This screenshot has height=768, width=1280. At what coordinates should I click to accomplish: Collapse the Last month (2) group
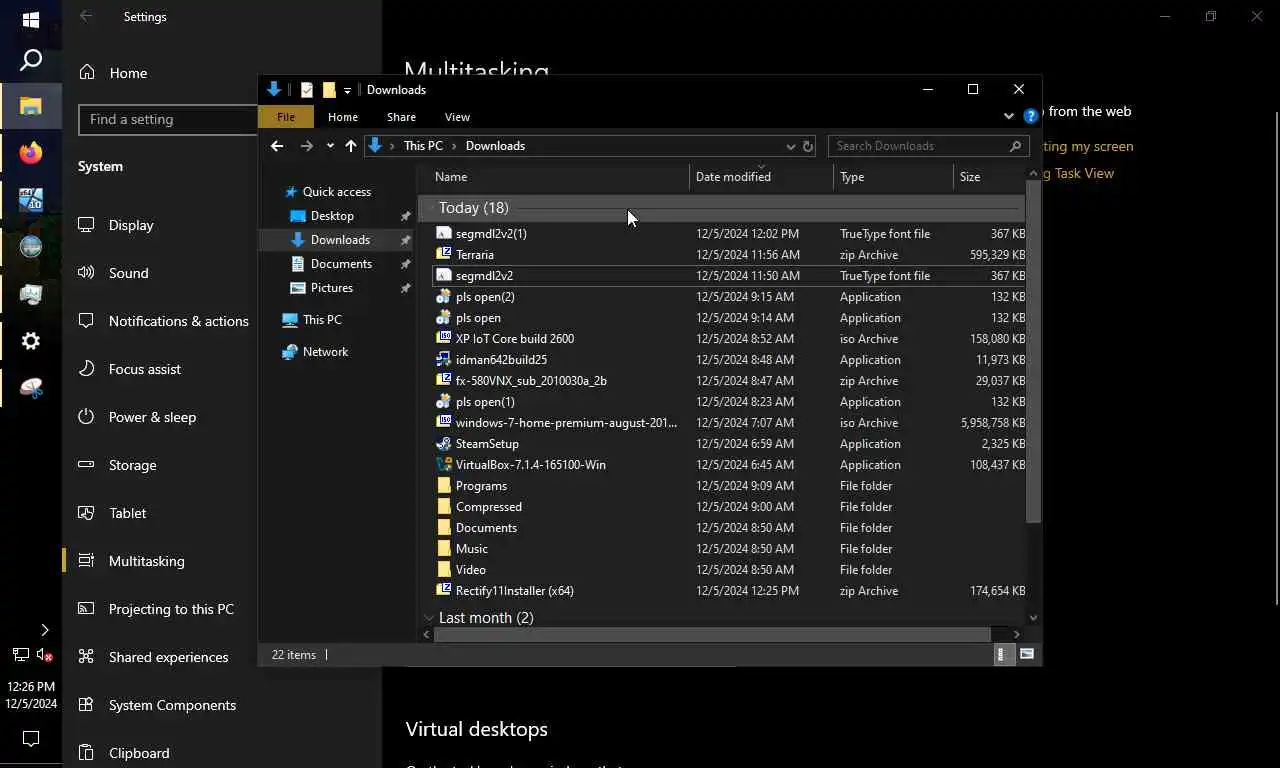click(x=429, y=618)
